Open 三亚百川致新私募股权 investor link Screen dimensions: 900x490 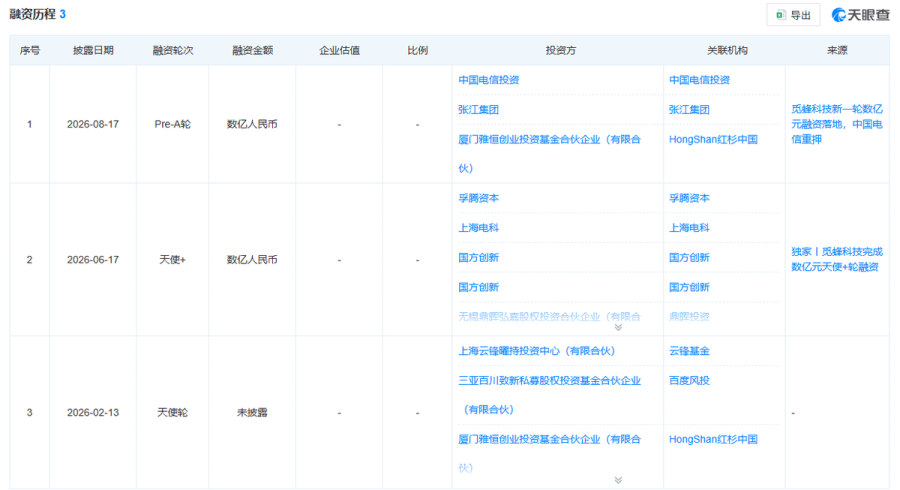(549, 395)
